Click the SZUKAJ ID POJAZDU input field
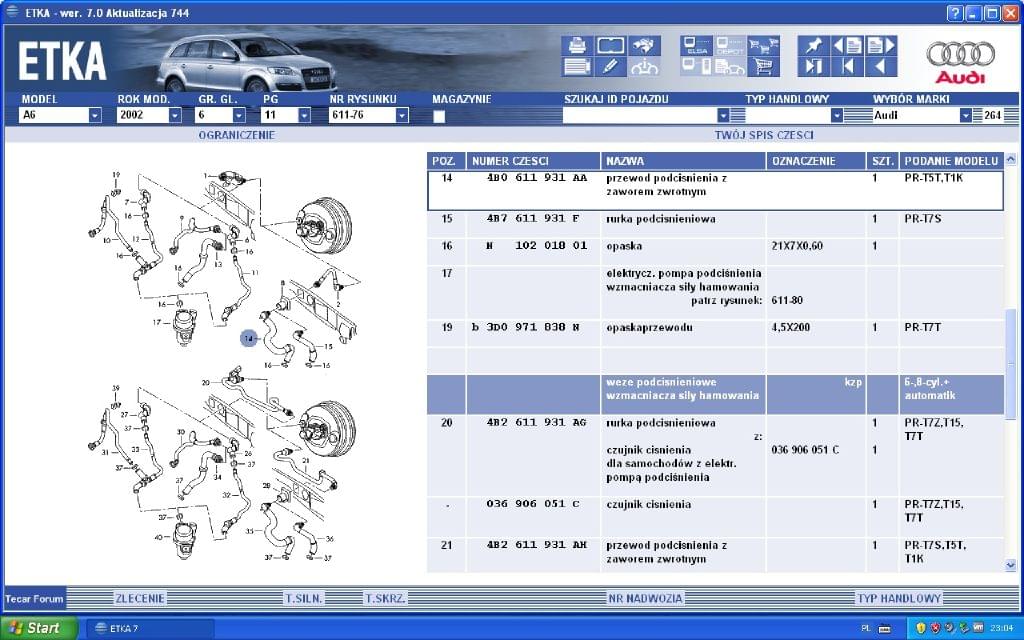 [x=639, y=116]
